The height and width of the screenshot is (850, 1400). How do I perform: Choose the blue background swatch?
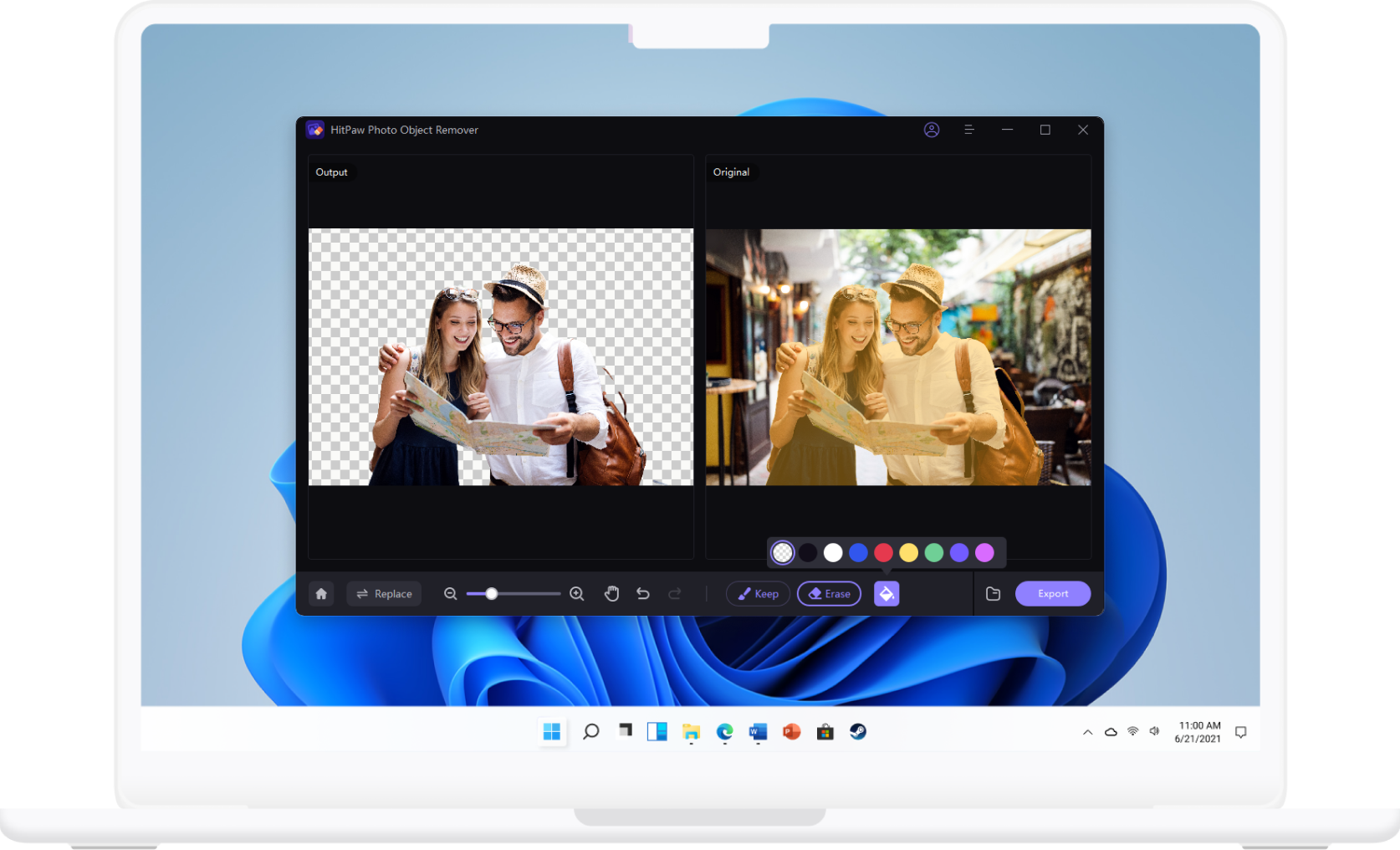tap(858, 552)
